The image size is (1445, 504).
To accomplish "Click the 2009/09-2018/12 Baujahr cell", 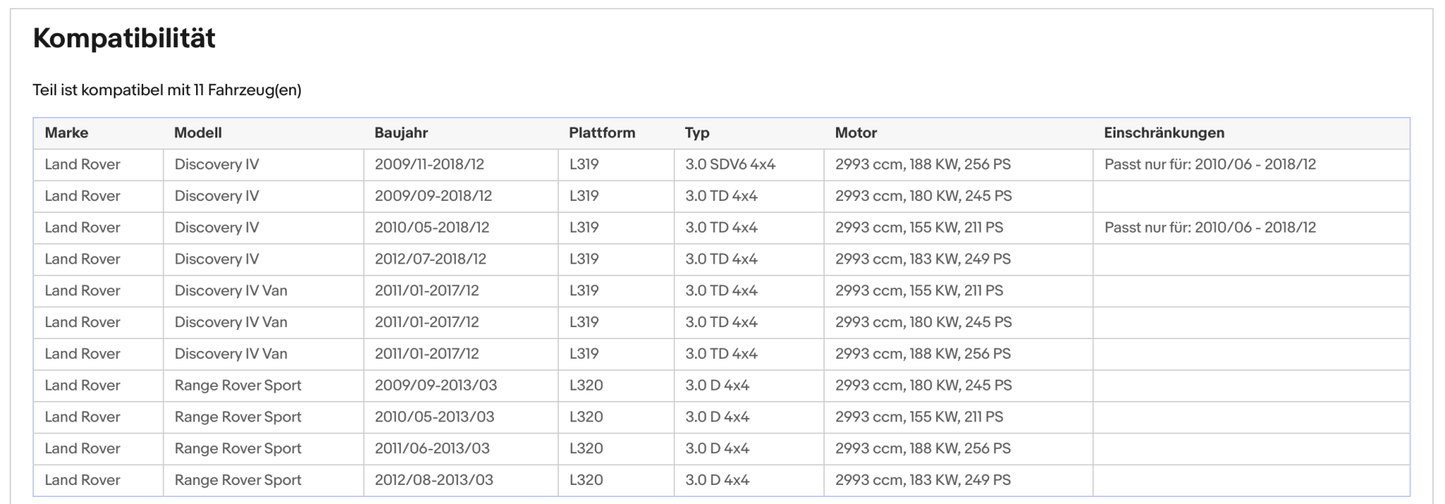I will click(x=433, y=196).
